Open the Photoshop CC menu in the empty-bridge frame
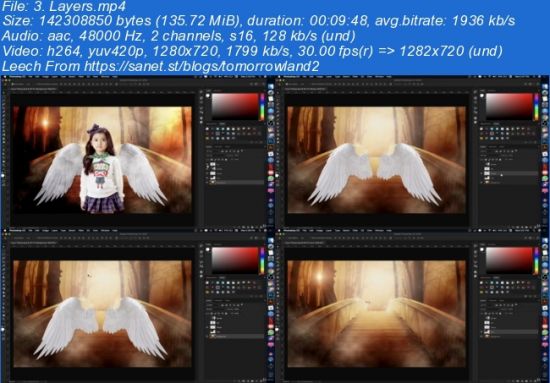The image size is (550, 383). click(291, 230)
